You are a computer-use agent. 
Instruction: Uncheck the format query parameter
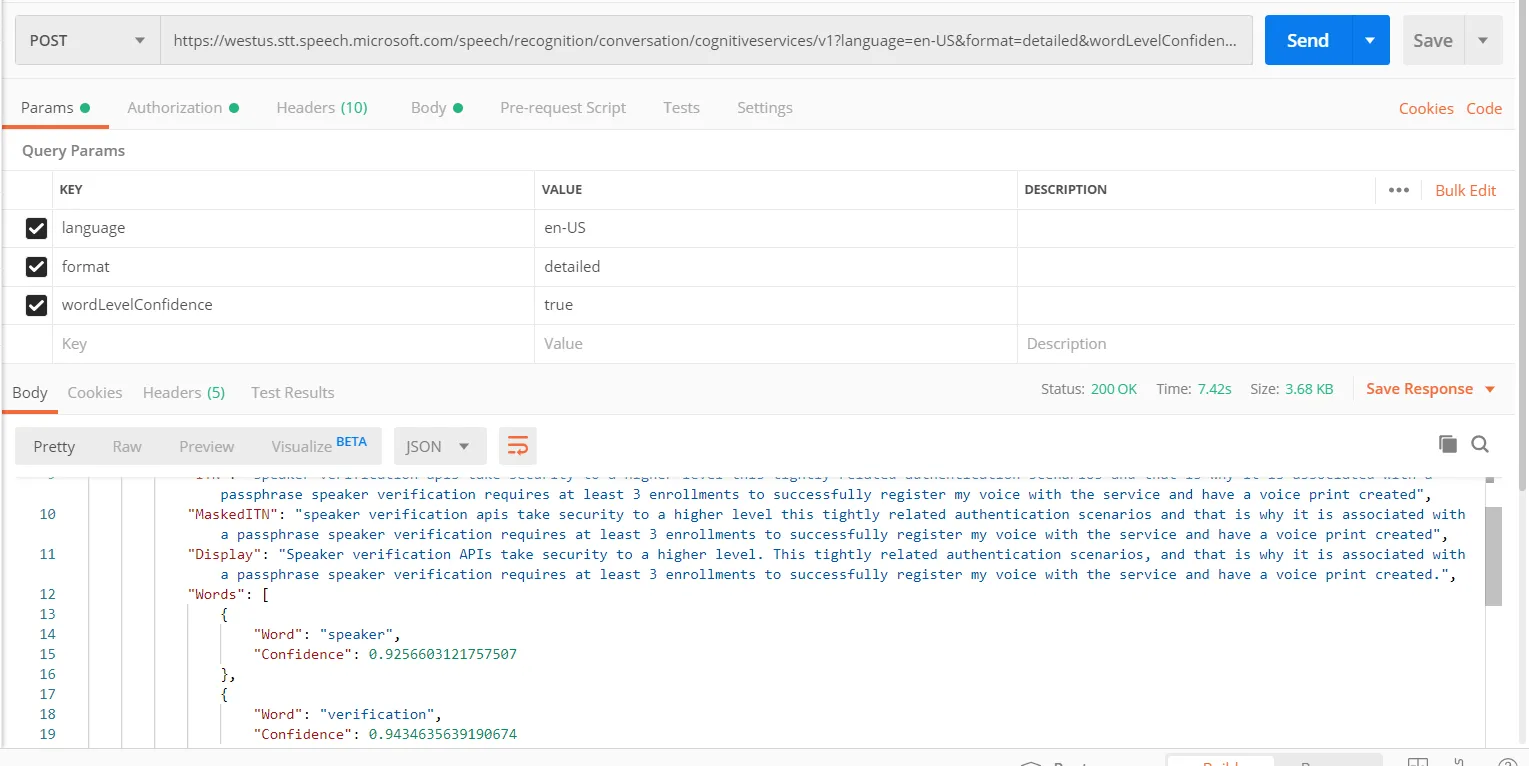coord(36,267)
